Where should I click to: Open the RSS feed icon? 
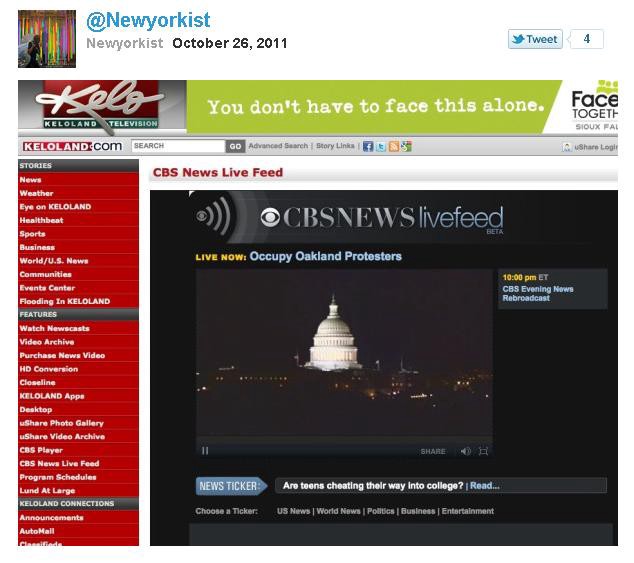click(x=393, y=146)
